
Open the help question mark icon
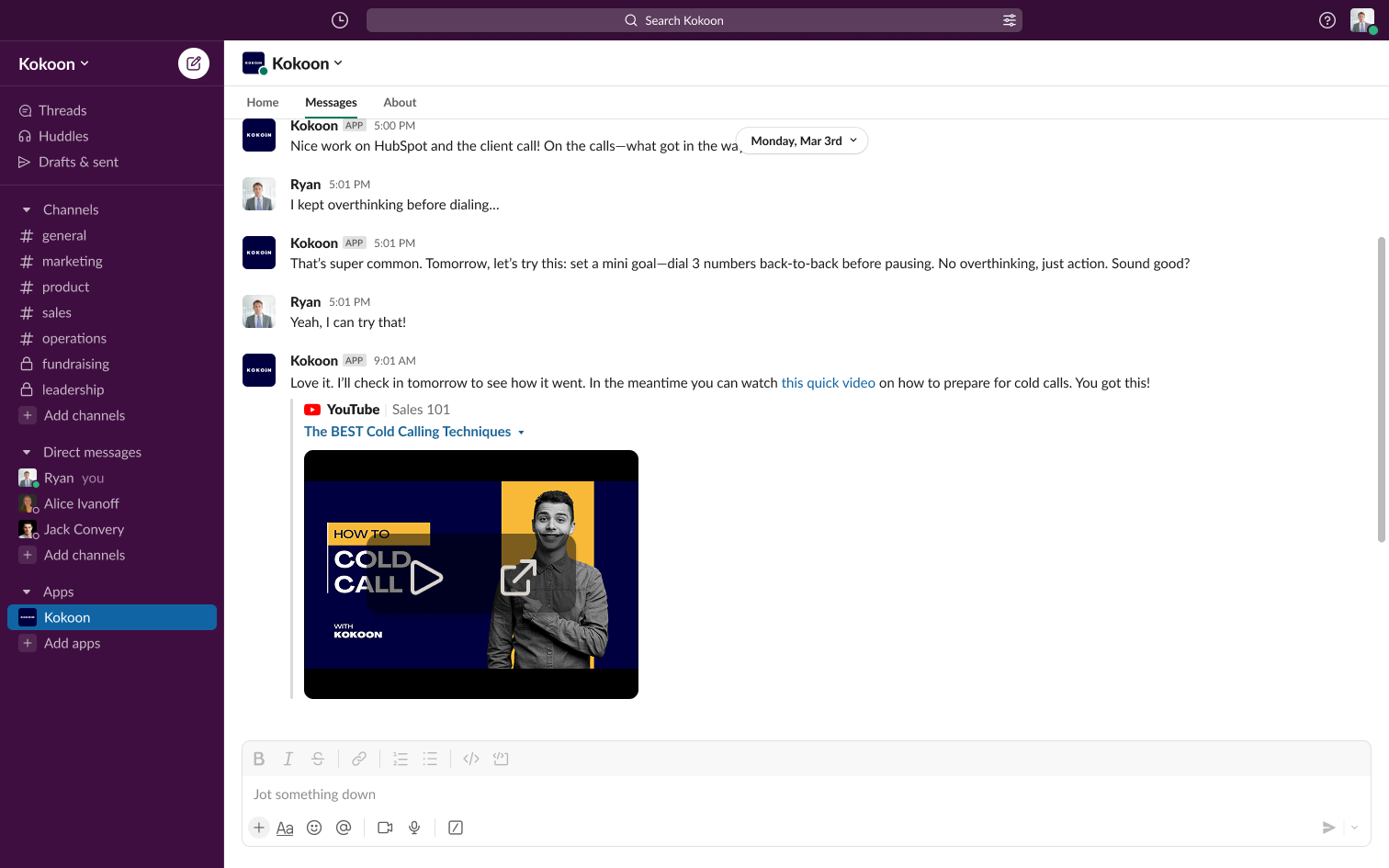[x=1327, y=20]
